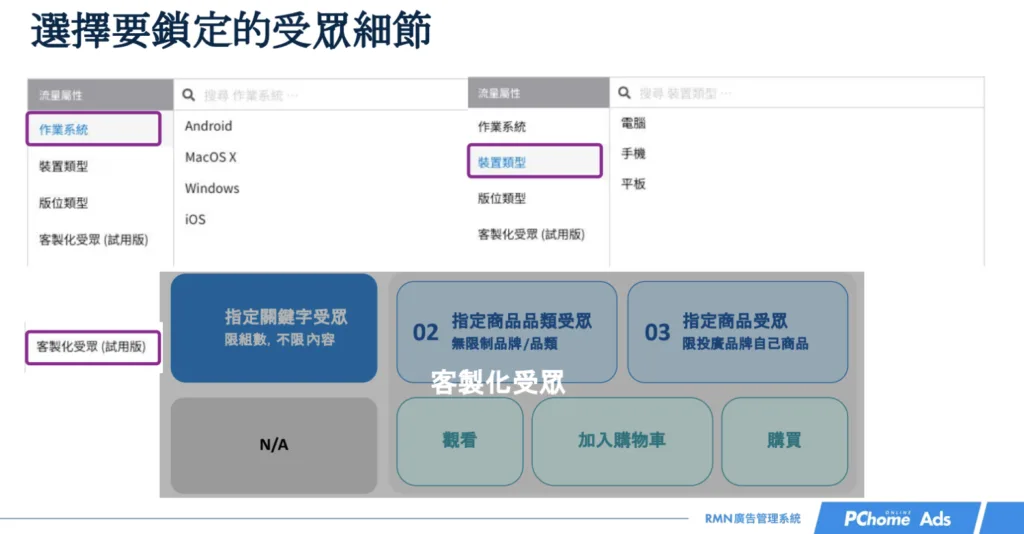Select the purple-outlined 作業系統 category
Viewport: 1024px width, 534px height.
pyautogui.click(x=93, y=130)
